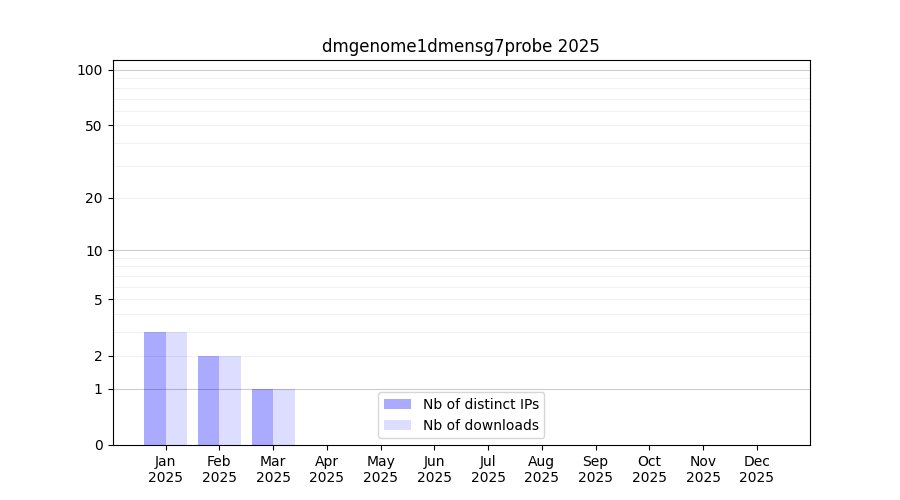Select the 5 tick label on y-axis

[98, 300]
